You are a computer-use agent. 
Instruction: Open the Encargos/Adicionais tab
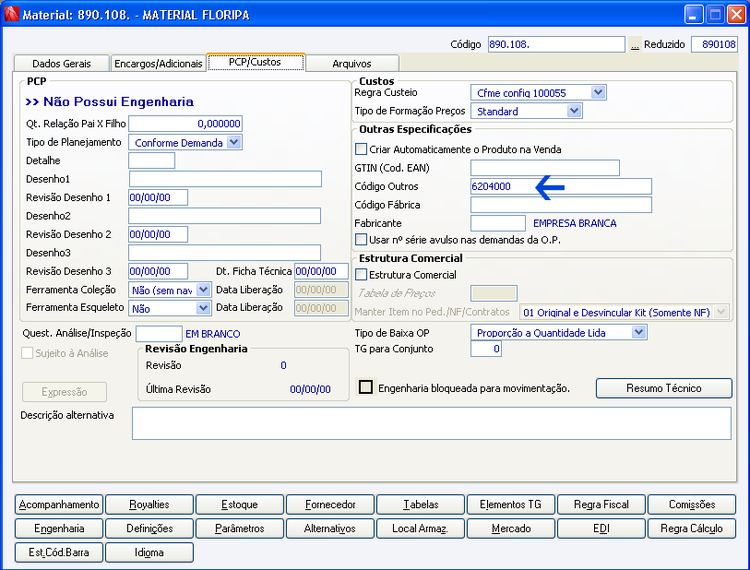tap(158, 64)
